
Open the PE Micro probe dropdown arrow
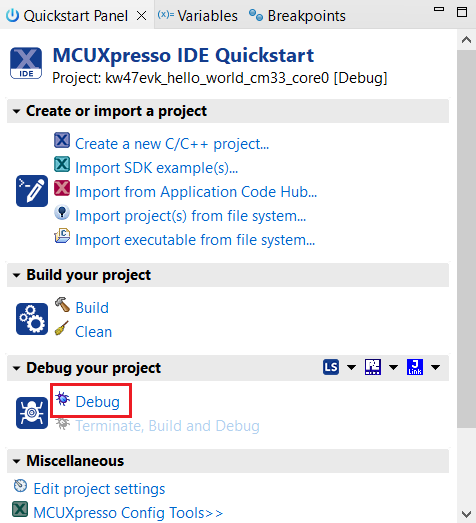pos(394,368)
